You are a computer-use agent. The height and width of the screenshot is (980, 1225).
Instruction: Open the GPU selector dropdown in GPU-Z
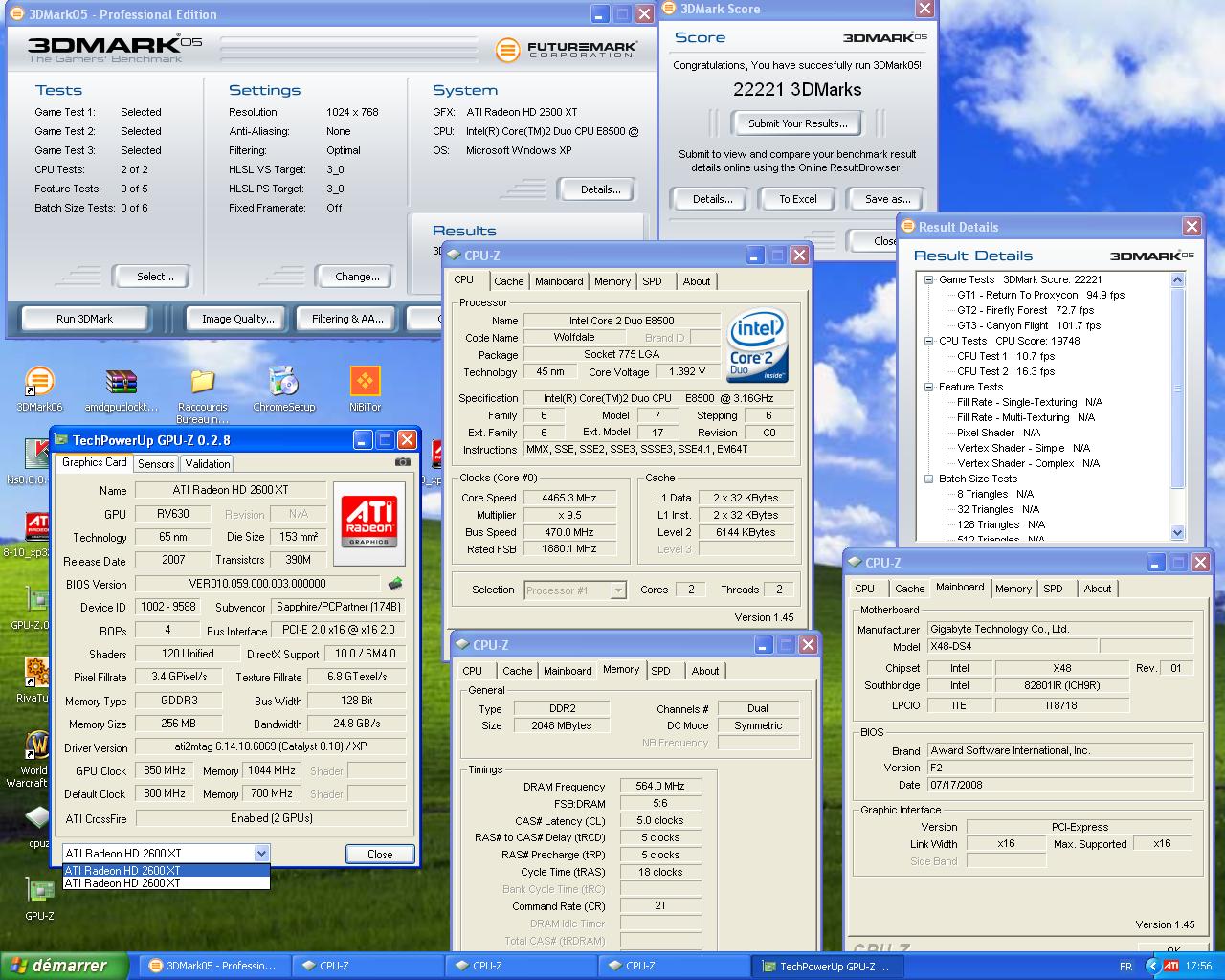[261, 853]
